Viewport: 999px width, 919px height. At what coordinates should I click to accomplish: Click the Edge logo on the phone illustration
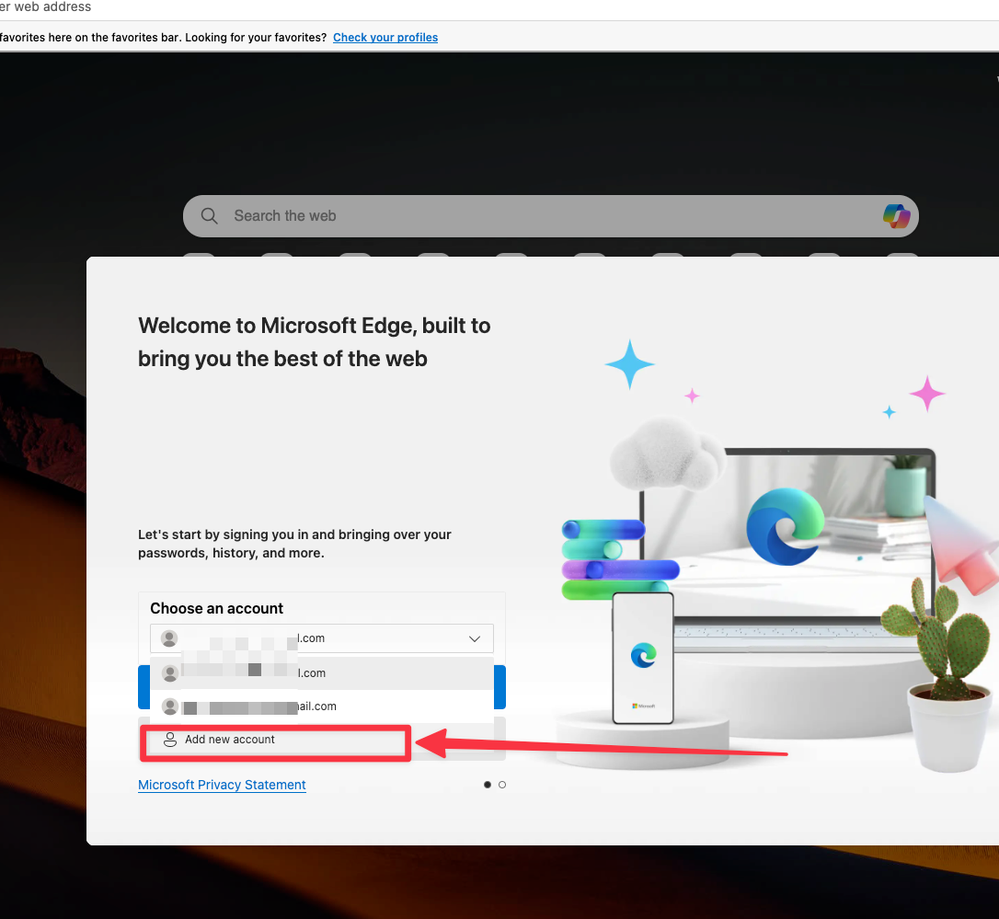click(x=643, y=655)
